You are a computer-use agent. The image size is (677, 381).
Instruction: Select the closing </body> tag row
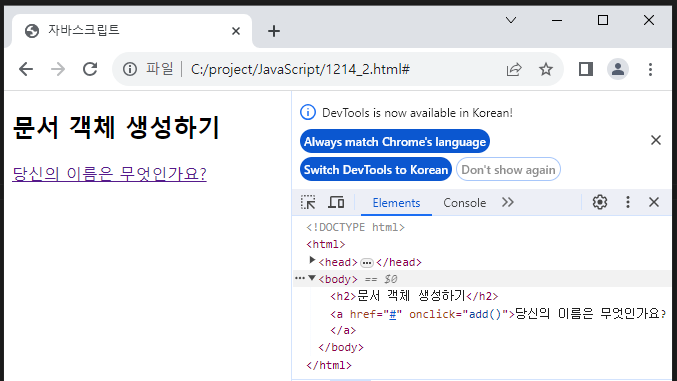pyautogui.click(x=481, y=348)
